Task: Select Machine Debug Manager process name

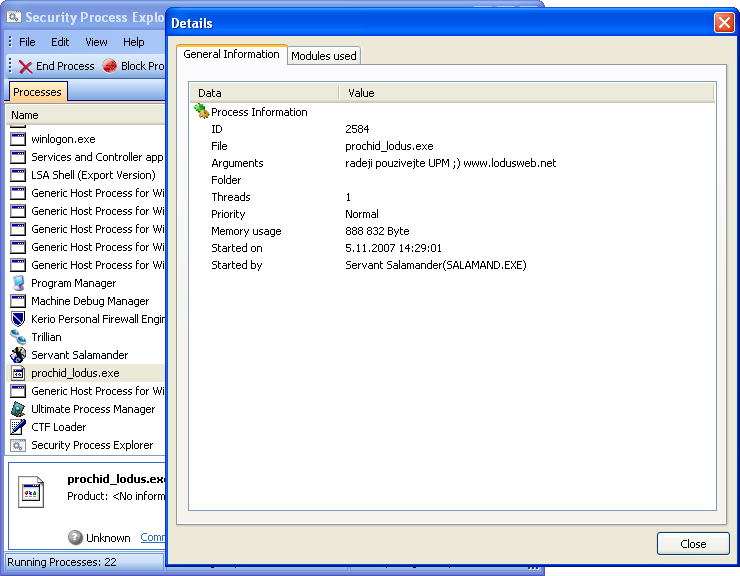Action: coord(90,301)
